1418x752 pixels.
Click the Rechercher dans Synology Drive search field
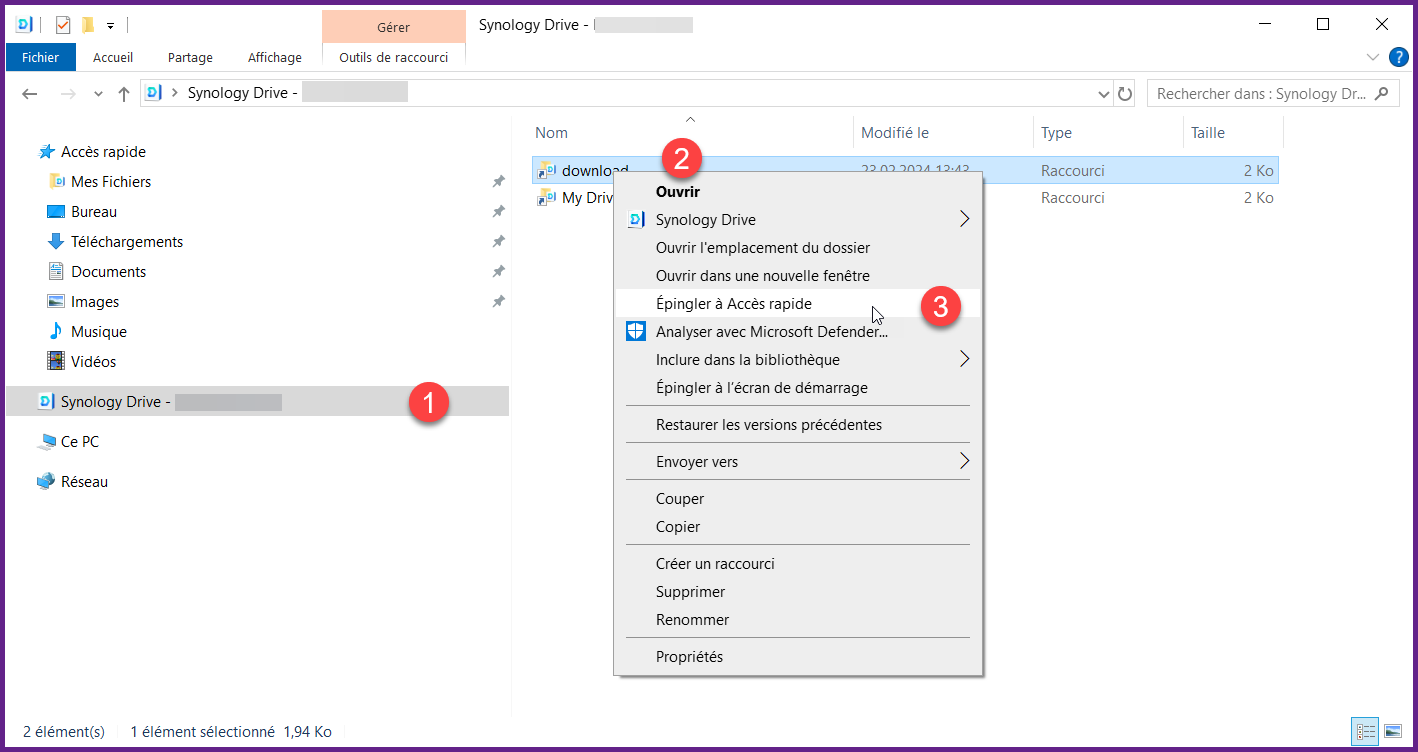(1260, 94)
